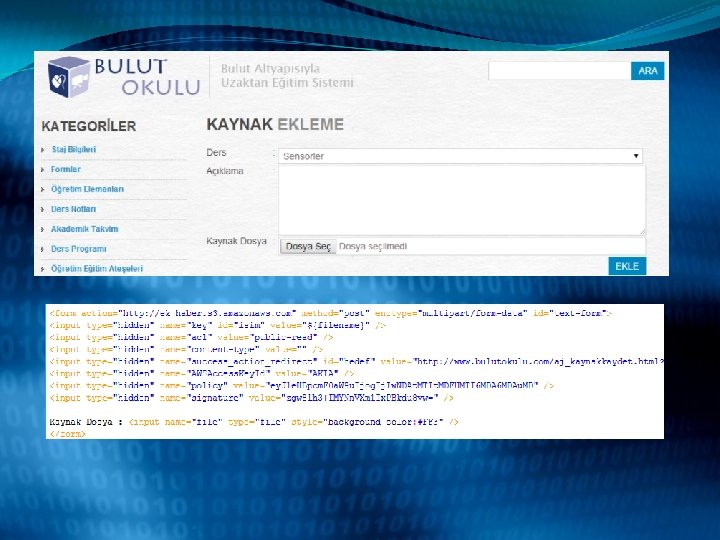
Task: Click the 'Uzaktan Eğitim Sistemi' tagline
Action: tap(287, 83)
